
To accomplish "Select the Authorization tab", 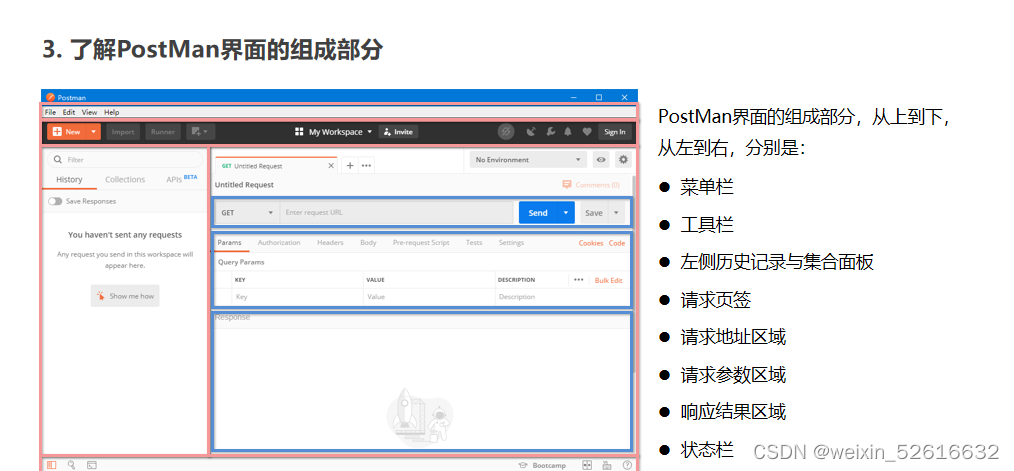I will (279, 243).
